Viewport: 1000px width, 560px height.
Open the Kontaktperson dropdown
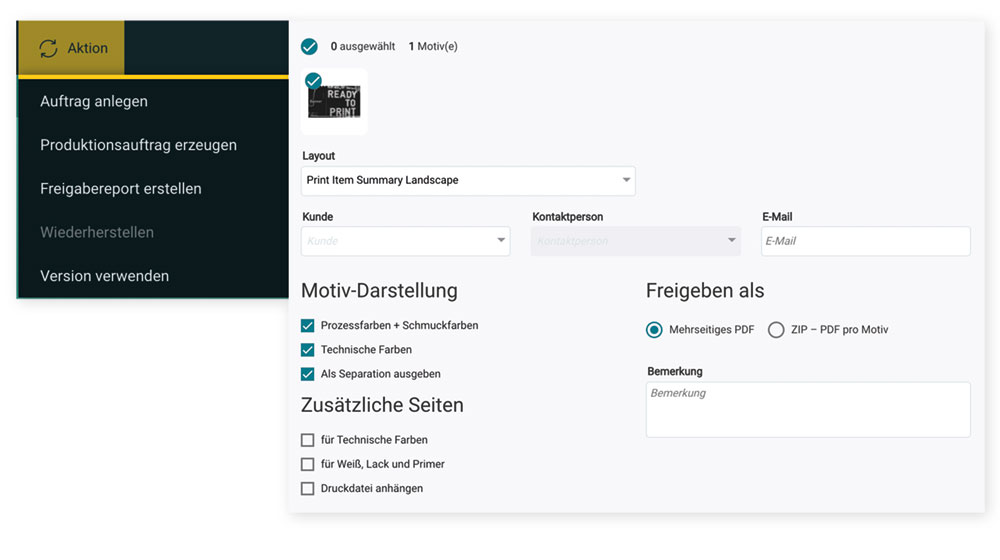(635, 241)
